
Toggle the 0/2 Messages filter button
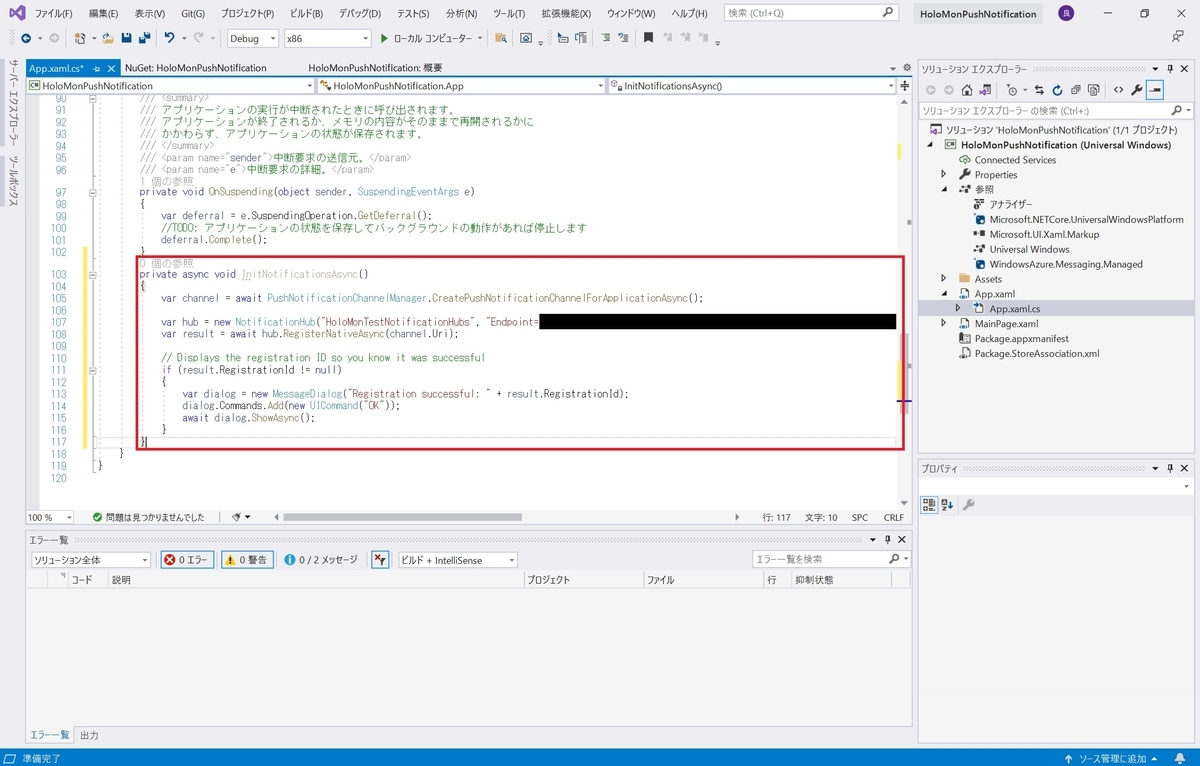tap(320, 560)
